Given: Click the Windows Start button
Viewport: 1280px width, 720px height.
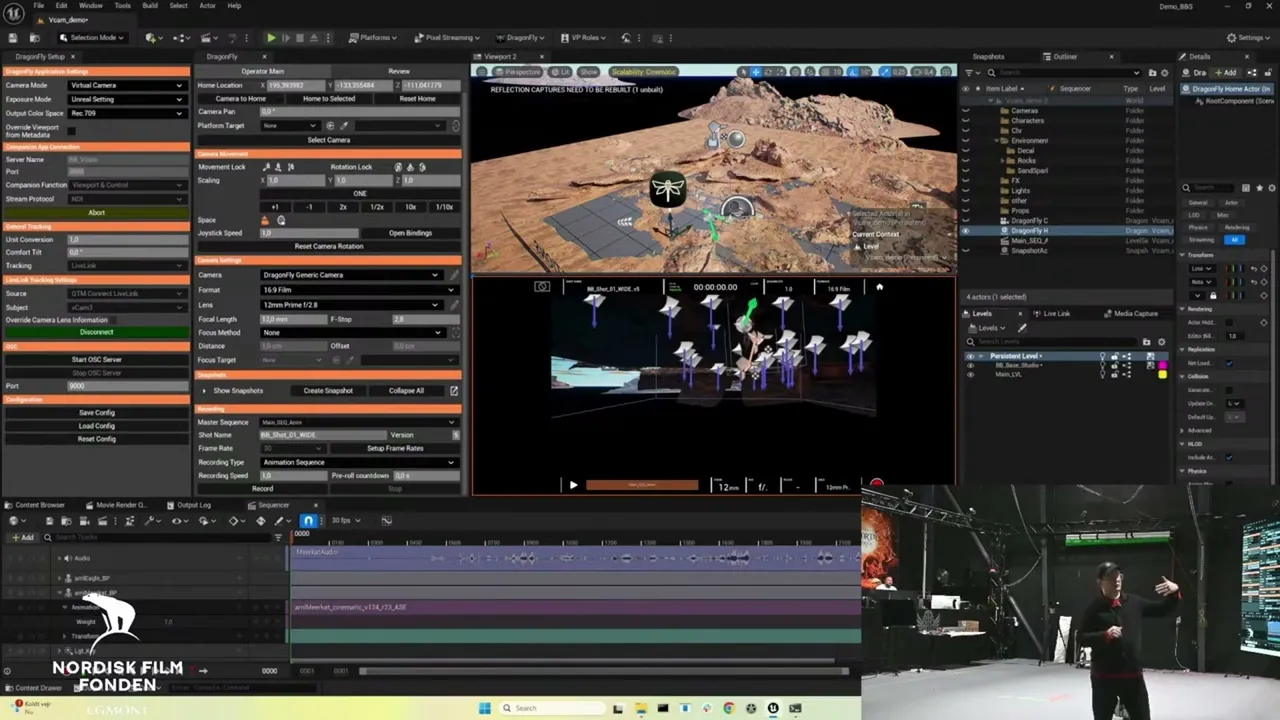Looking at the screenshot, I should click(485, 708).
